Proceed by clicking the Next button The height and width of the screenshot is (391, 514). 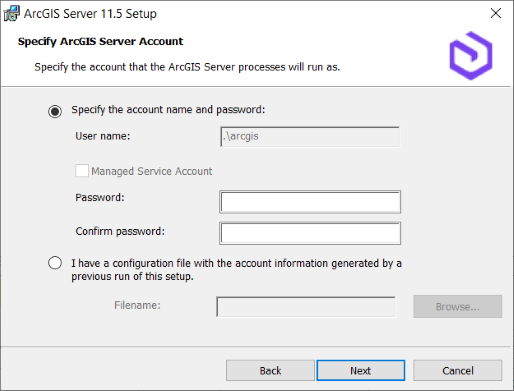point(361,370)
